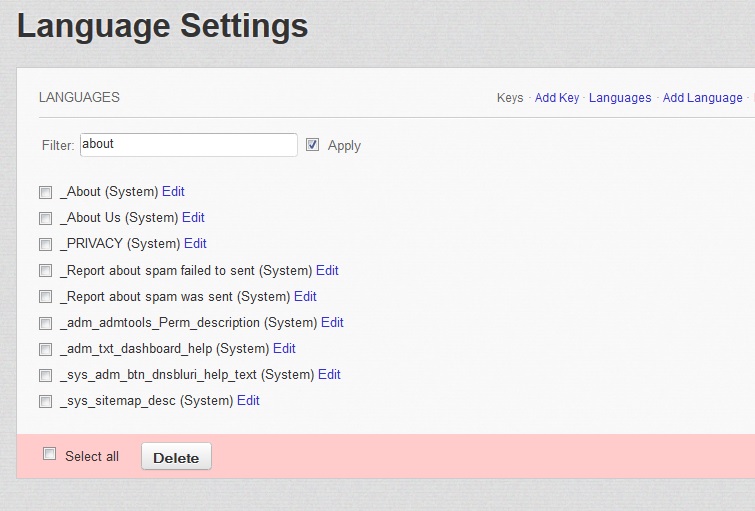Mark the _adm_txt_dashboard_help checkbox
This screenshot has height=511, width=755.
pyautogui.click(x=45, y=349)
